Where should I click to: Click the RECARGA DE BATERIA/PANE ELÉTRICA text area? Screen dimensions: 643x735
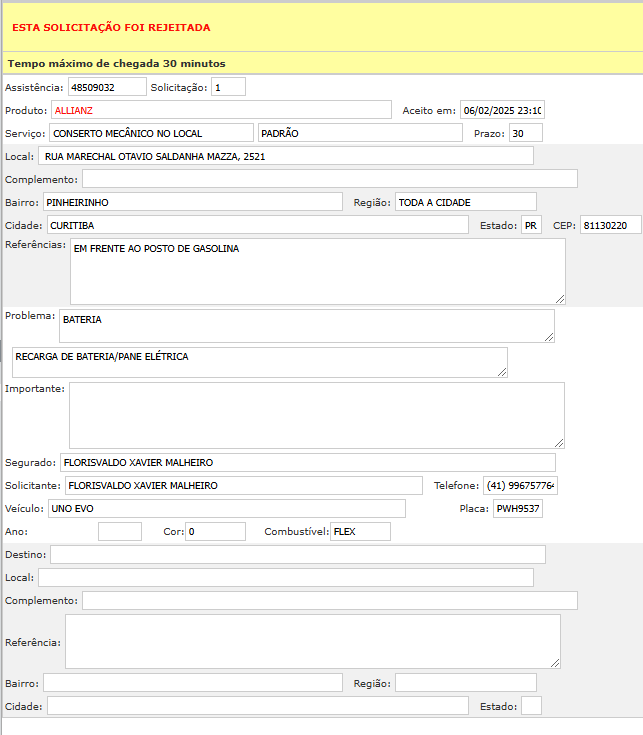tap(259, 362)
